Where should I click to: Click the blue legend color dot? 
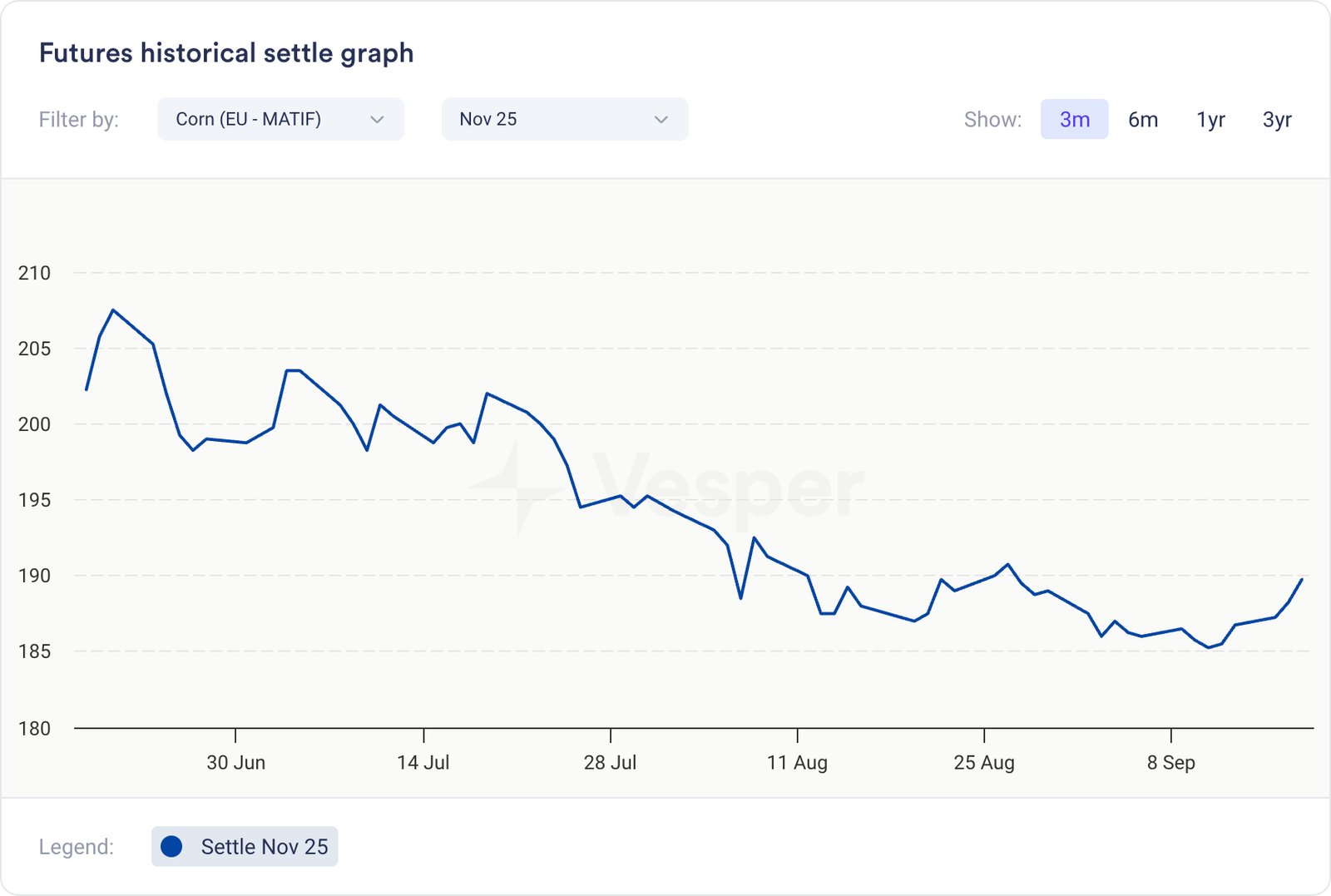(171, 846)
